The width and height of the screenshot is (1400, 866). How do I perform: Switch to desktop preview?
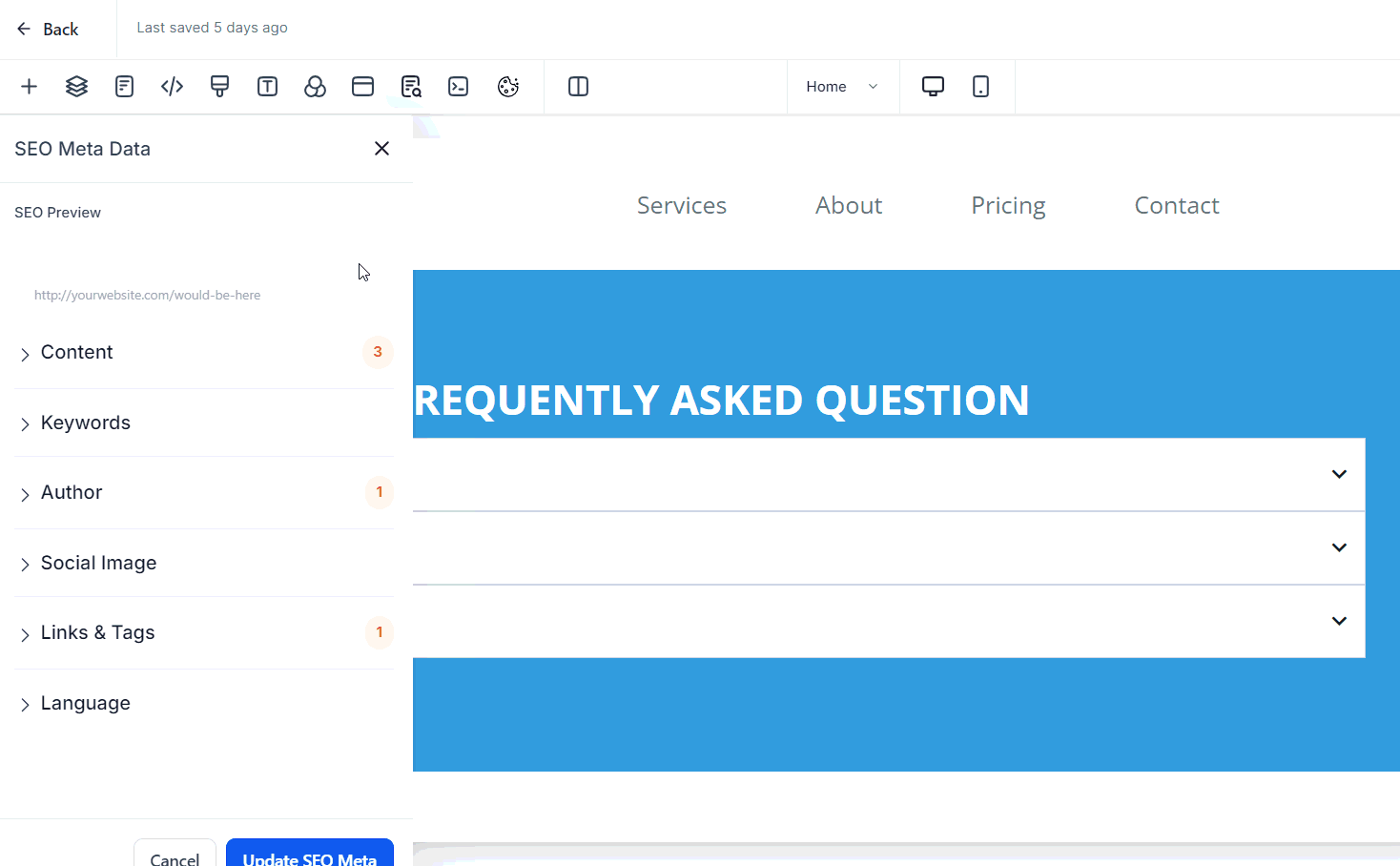(933, 87)
